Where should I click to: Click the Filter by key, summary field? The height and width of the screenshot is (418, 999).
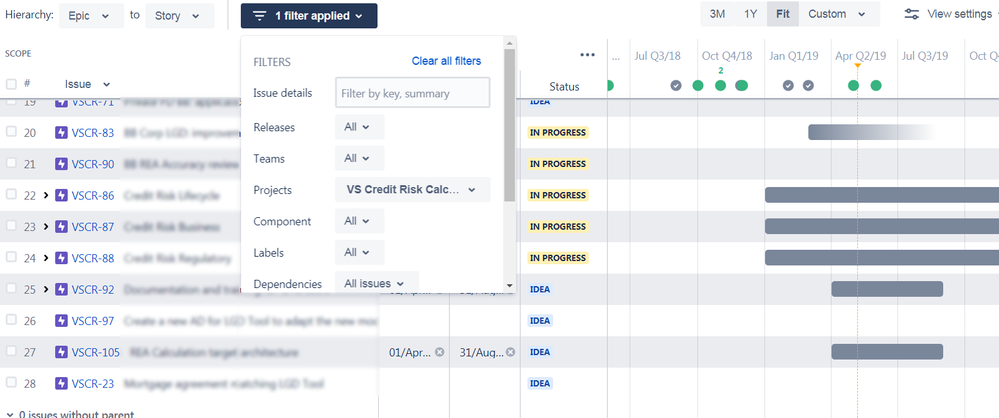point(413,93)
